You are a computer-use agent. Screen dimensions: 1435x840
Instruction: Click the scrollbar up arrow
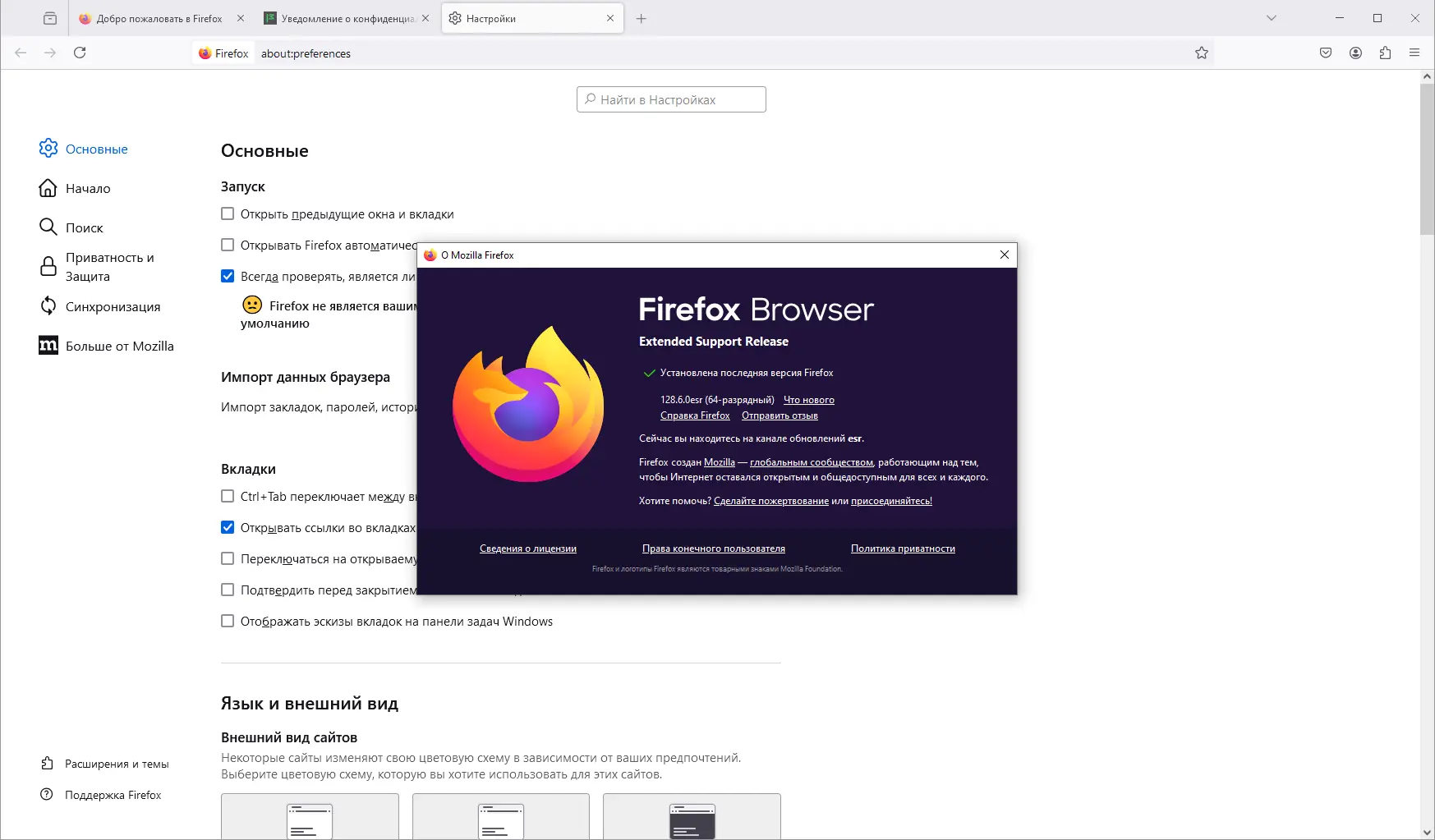[x=1427, y=76]
